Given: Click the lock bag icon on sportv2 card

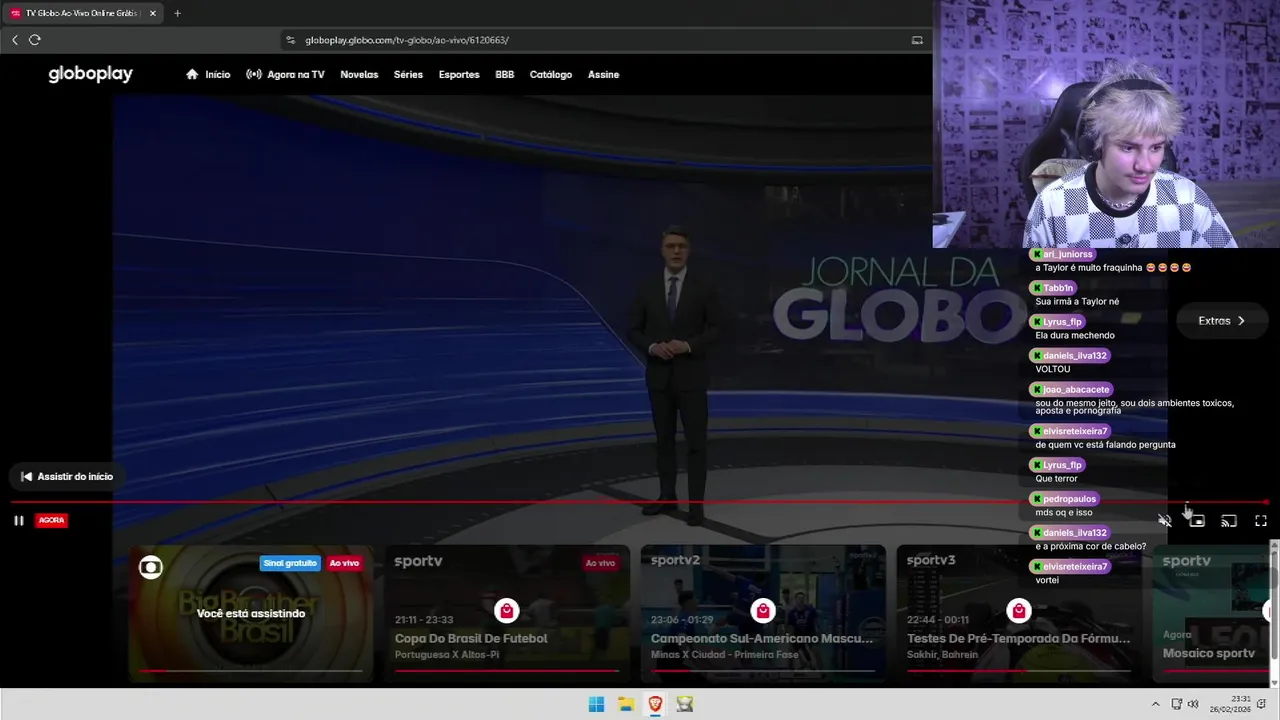Looking at the screenshot, I should point(763,610).
